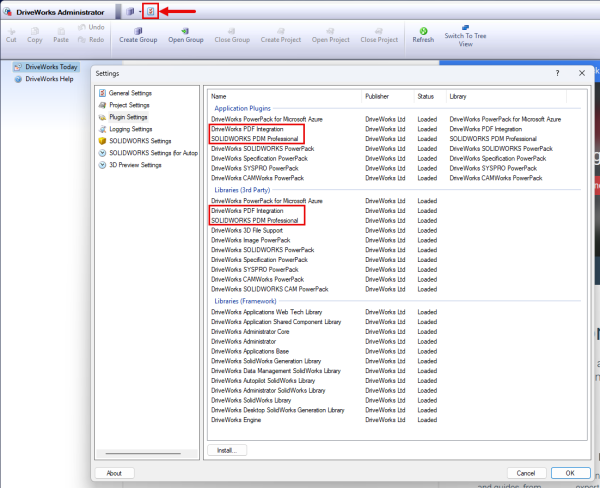Open DriveWorks Today in the sidebar
The width and height of the screenshot is (600, 488).
pos(50,67)
